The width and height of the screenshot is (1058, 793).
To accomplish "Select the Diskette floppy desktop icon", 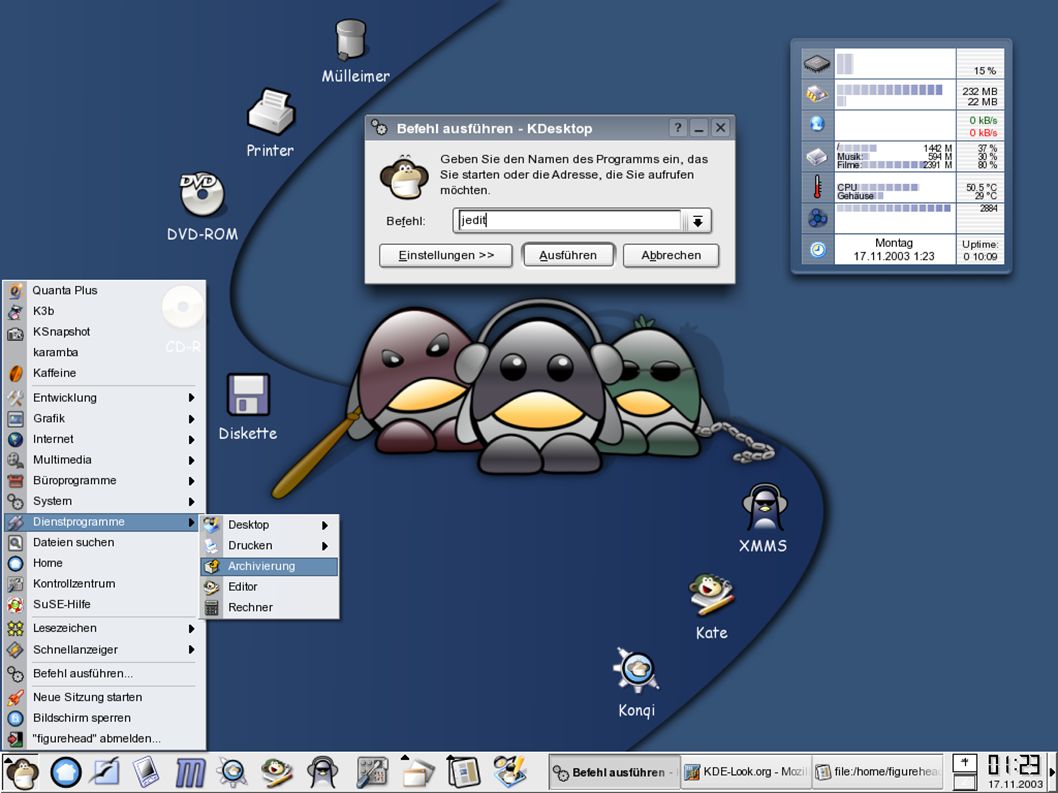I will (x=248, y=395).
